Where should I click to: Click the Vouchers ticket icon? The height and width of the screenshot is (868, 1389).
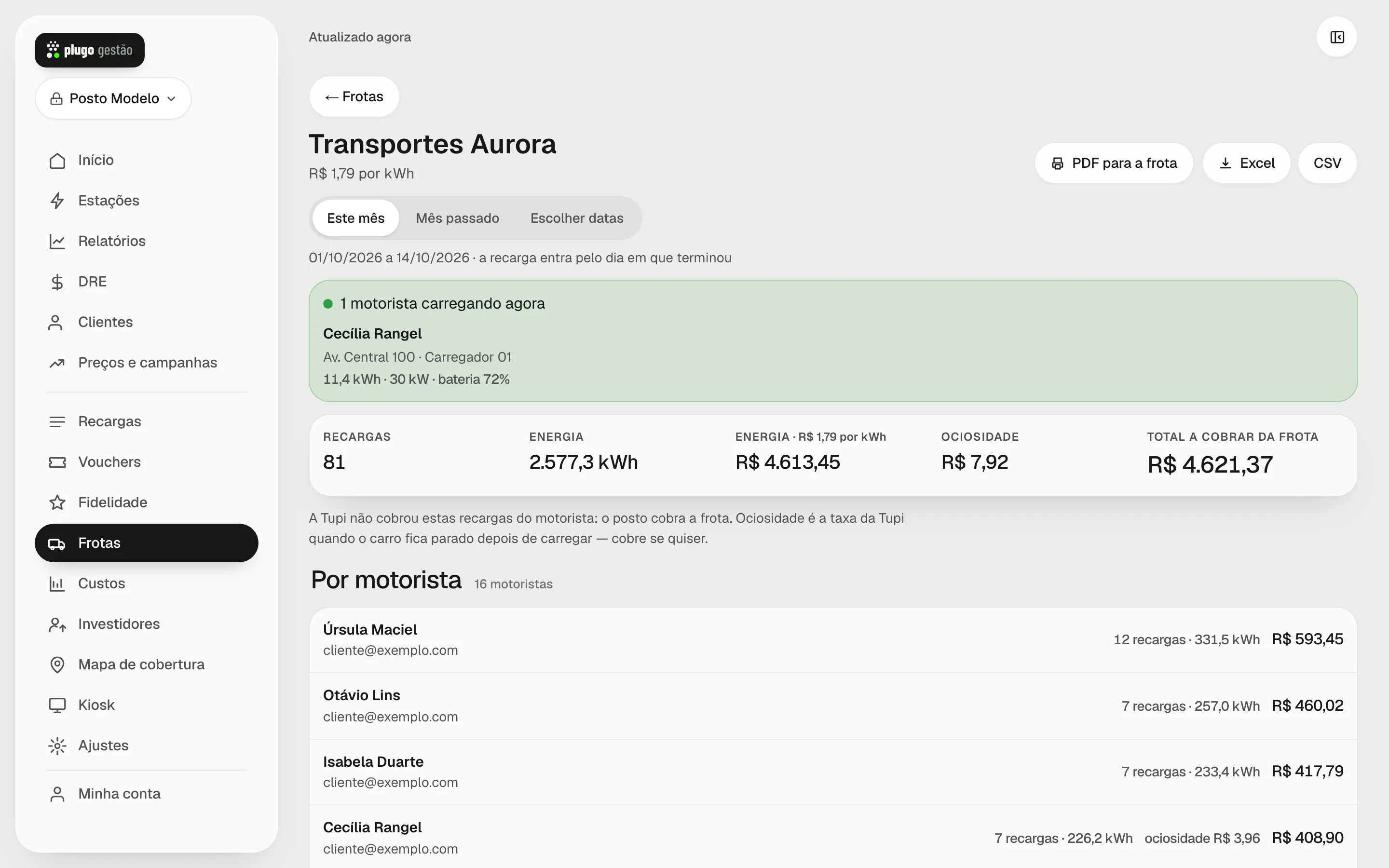pyautogui.click(x=57, y=462)
